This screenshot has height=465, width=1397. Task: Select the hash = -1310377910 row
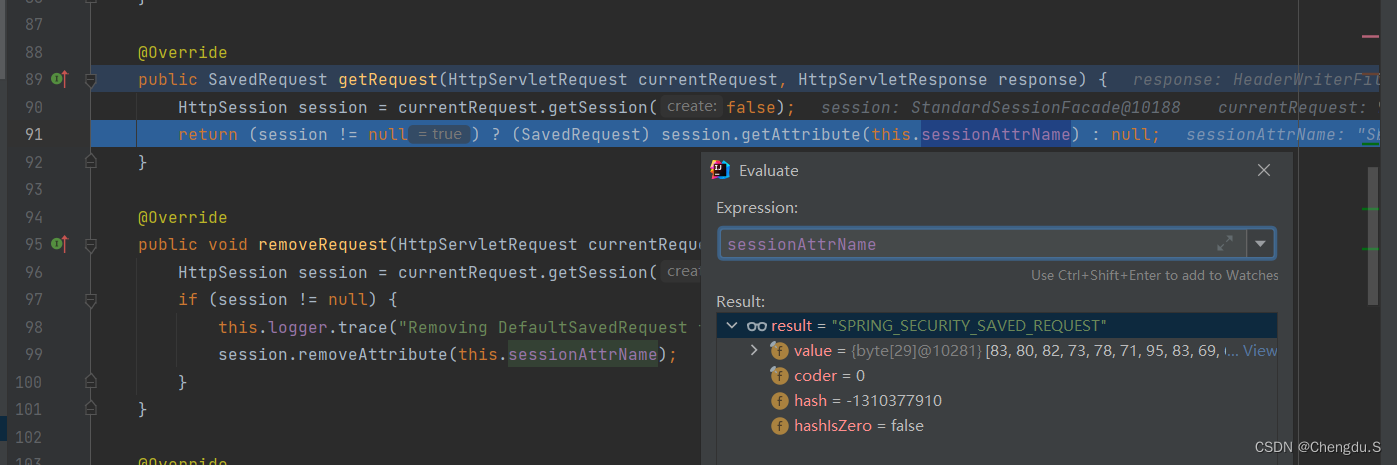click(x=868, y=401)
